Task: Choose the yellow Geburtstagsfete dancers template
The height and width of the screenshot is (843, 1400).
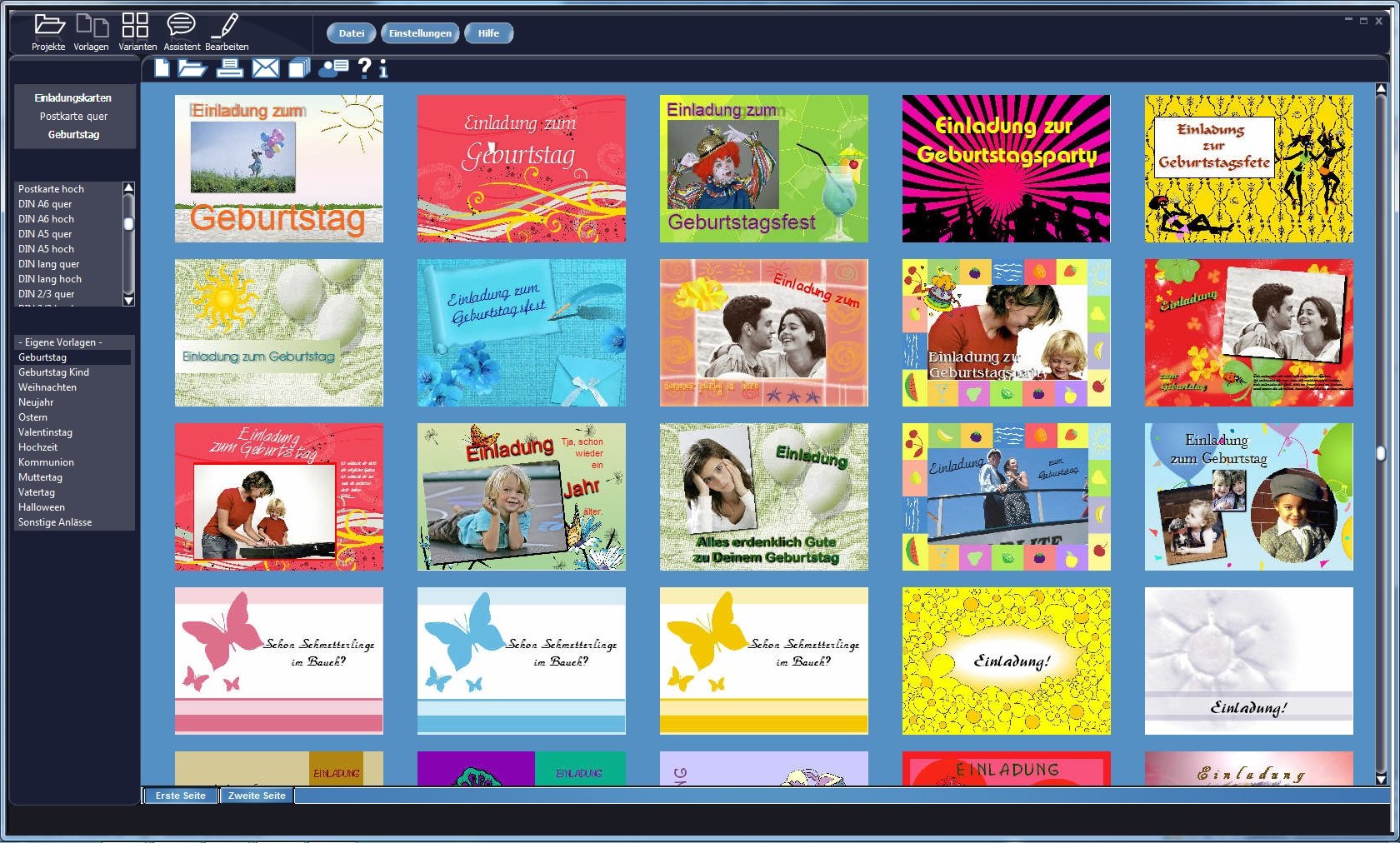Action: click(1249, 169)
